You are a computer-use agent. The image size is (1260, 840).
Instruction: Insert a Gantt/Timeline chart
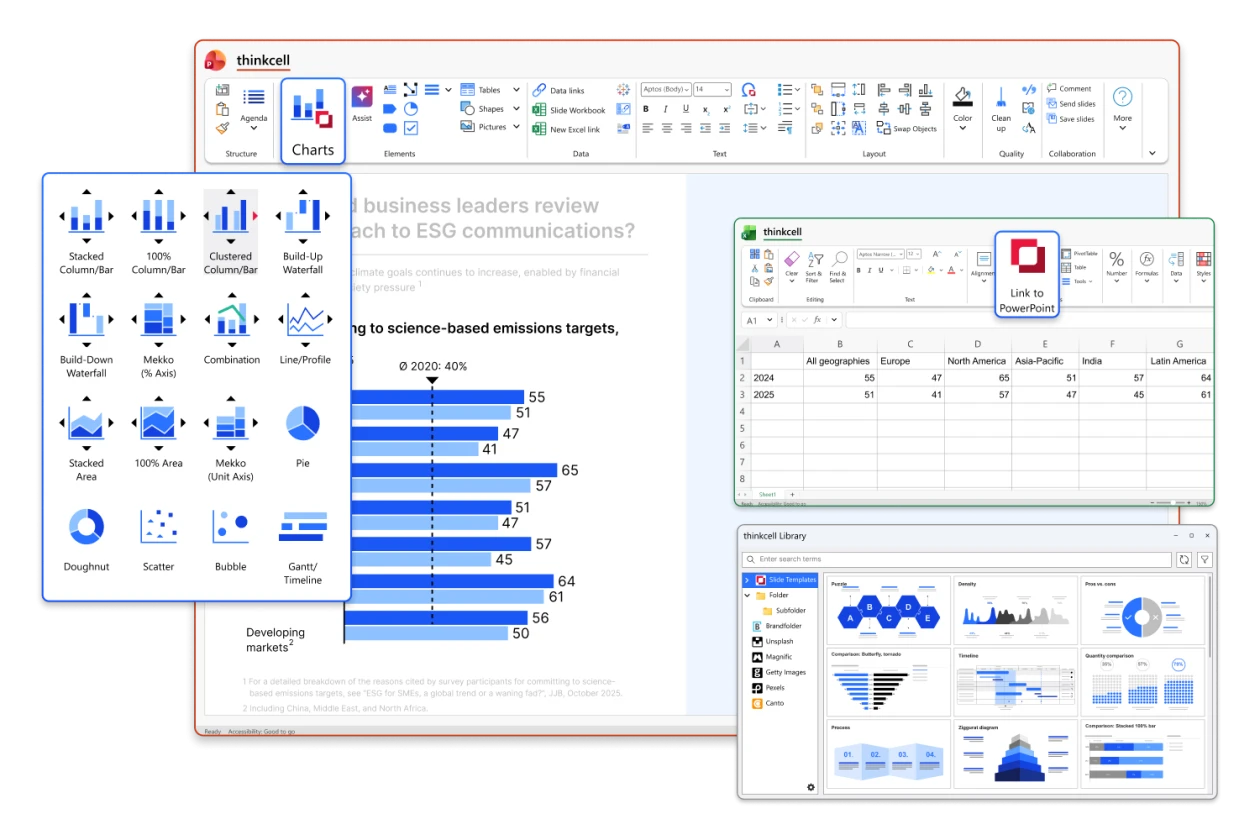(302, 547)
